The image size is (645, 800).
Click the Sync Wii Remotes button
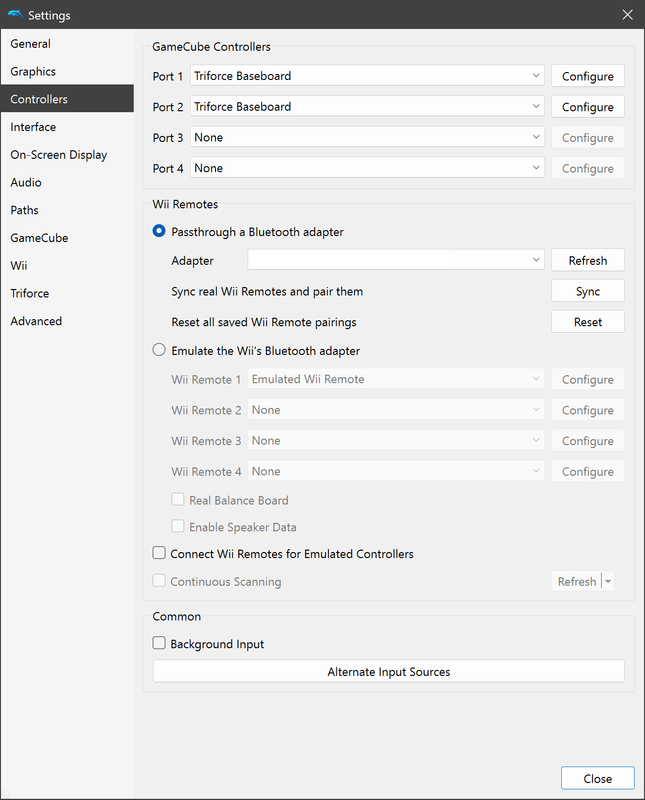tap(587, 291)
